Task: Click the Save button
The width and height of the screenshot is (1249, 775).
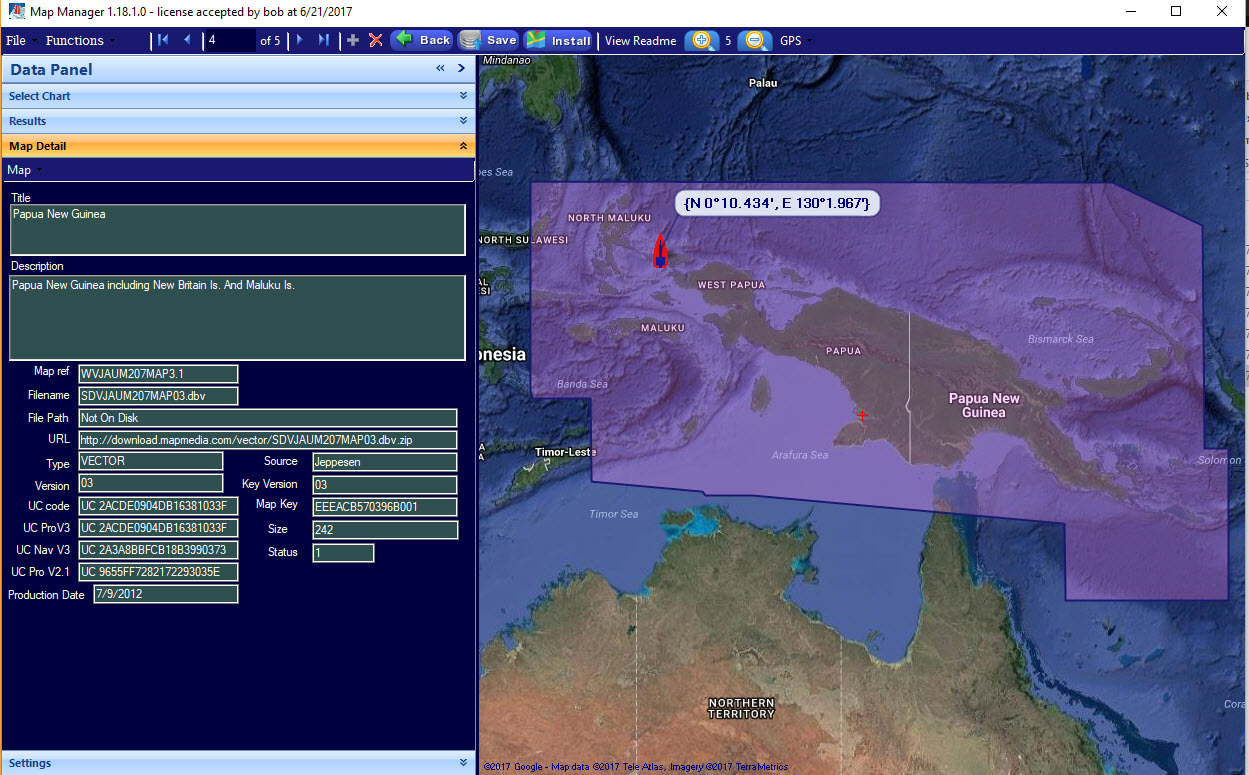Action: 489,40
